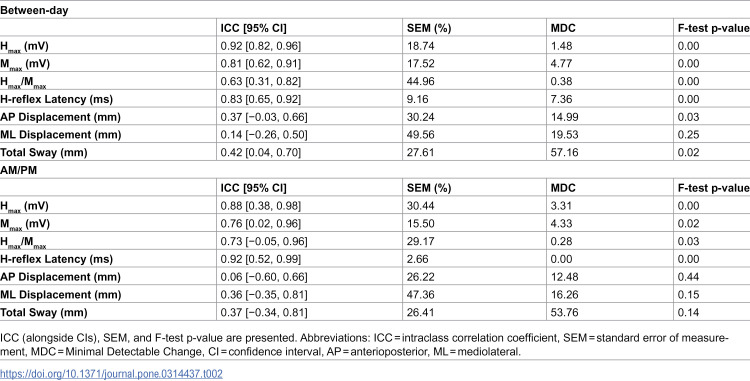
Task: Click the Between-day ML Displacement row label
Action: (x=60, y=135)
